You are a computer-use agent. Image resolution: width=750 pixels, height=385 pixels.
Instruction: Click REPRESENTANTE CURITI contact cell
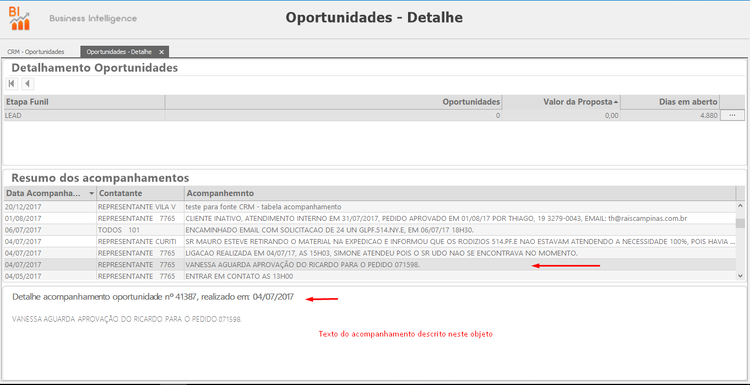point(140,242)
